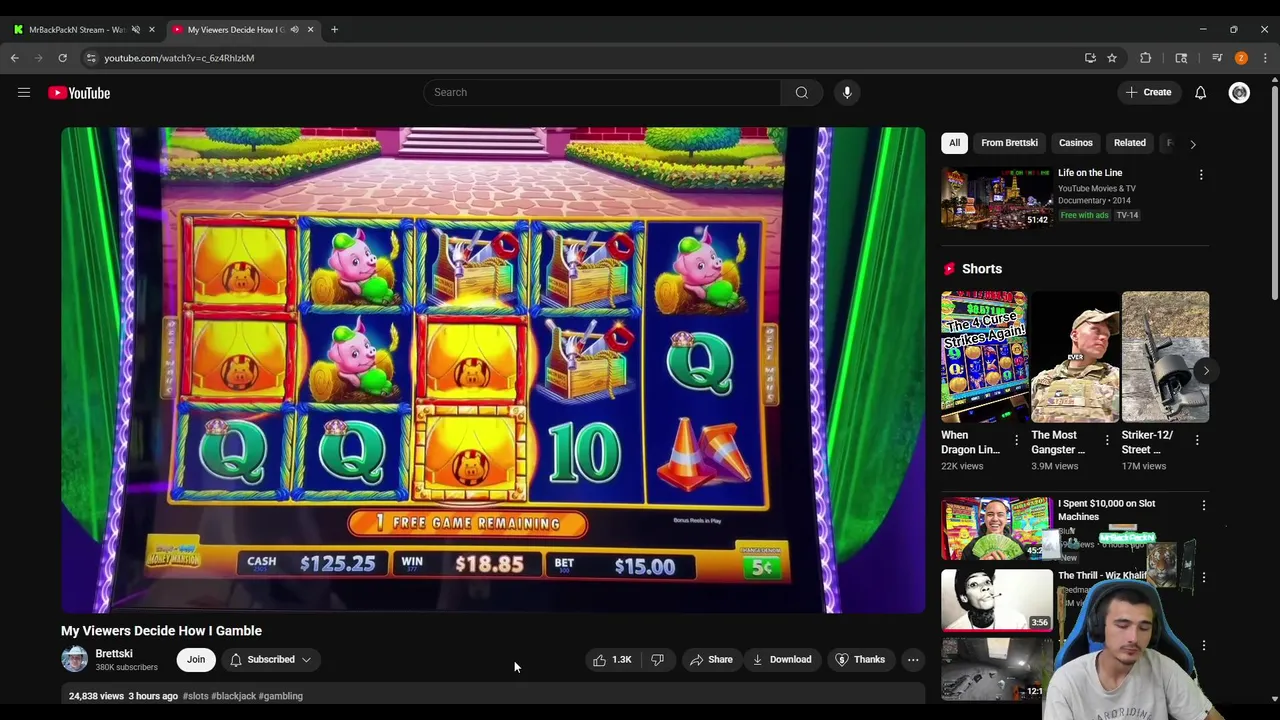Open the YouTube account avatar menu
Viewport: 1280px width, 720px height.
tap(1239, 93)
